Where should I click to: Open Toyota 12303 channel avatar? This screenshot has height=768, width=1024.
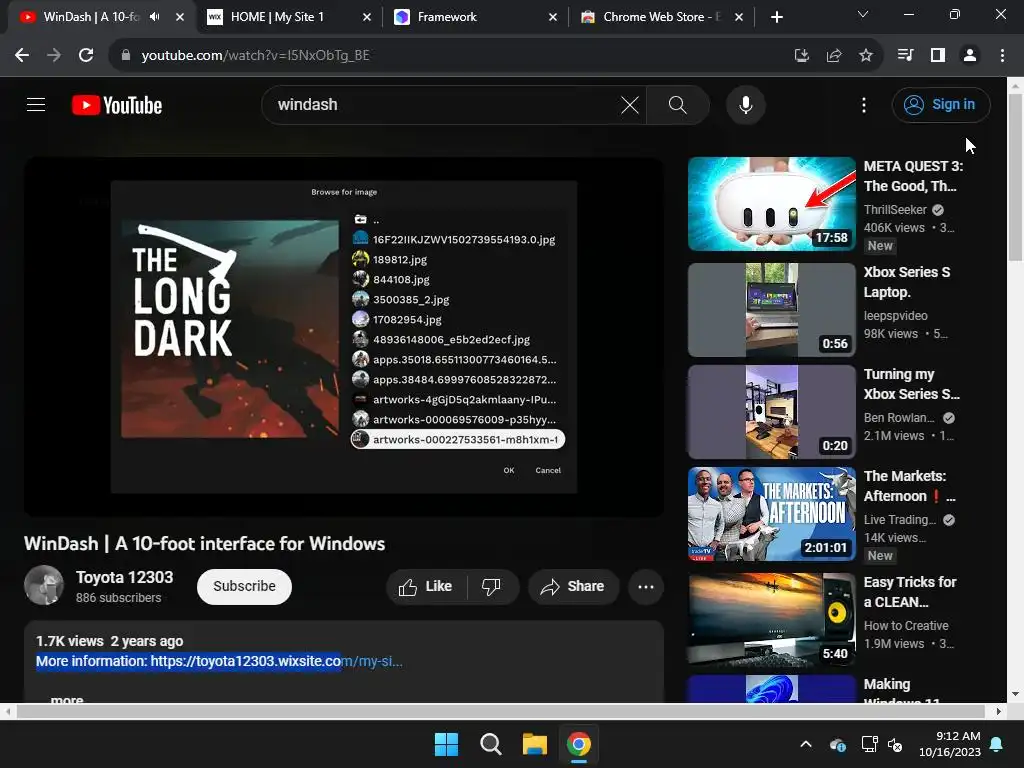click(x=44, y=585)
